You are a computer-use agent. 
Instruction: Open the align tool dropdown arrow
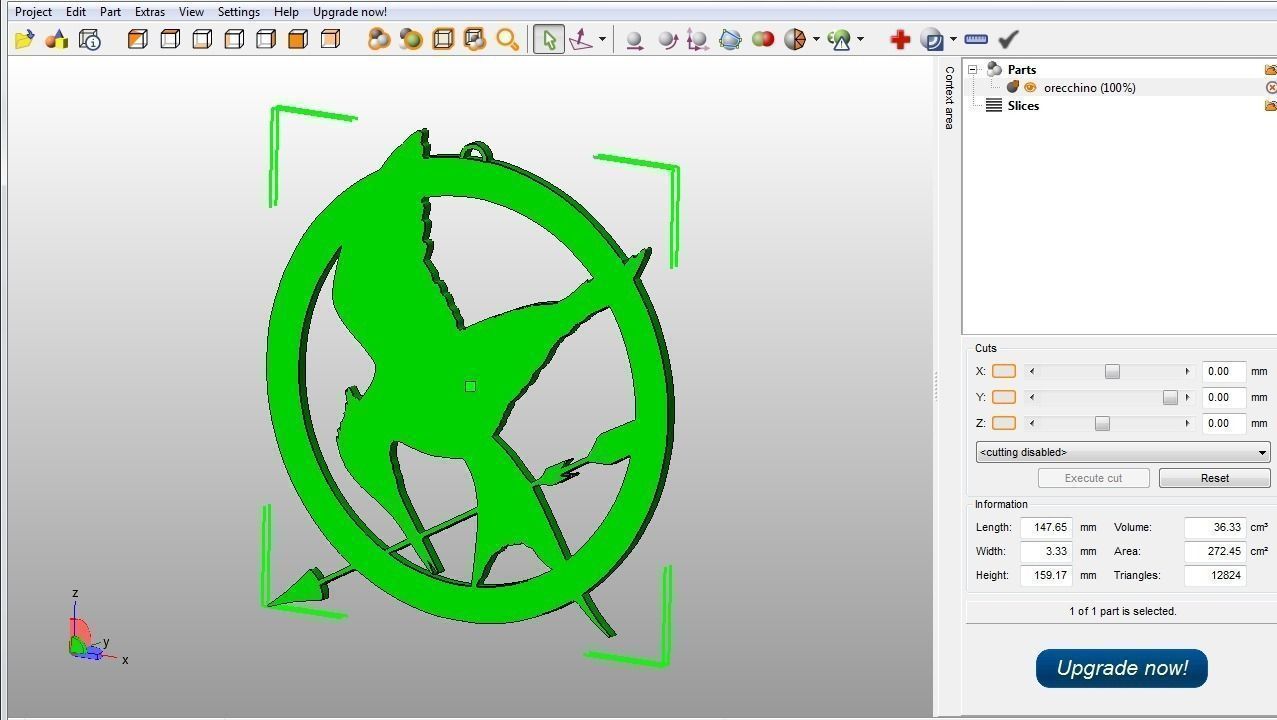click(602, 39)
